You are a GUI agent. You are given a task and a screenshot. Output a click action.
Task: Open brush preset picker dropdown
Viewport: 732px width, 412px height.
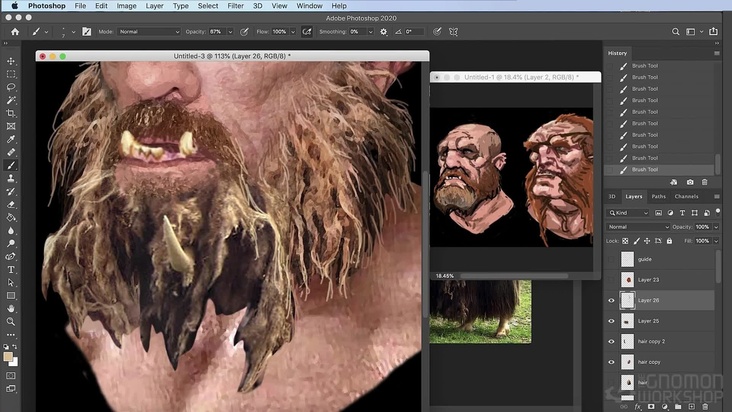tap(73, 32)
